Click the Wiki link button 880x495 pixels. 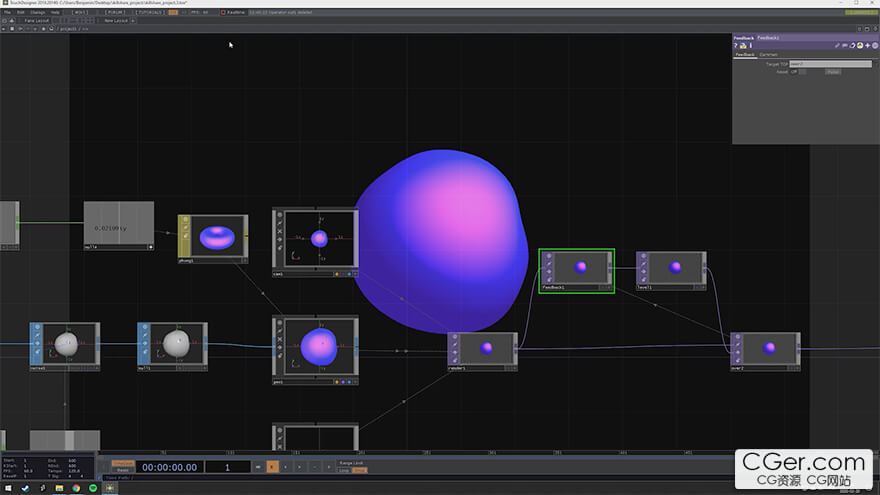81,12
